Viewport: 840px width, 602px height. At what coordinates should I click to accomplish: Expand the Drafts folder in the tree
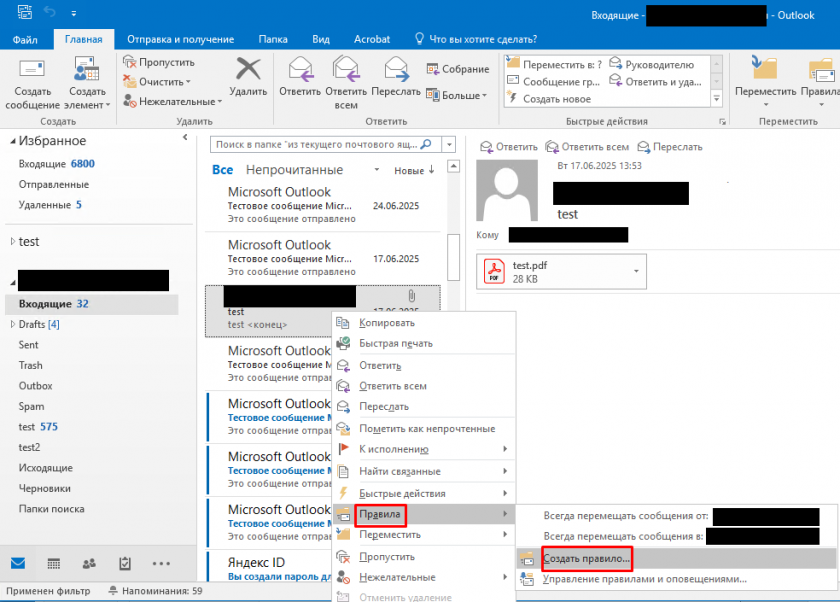point(12,325)
